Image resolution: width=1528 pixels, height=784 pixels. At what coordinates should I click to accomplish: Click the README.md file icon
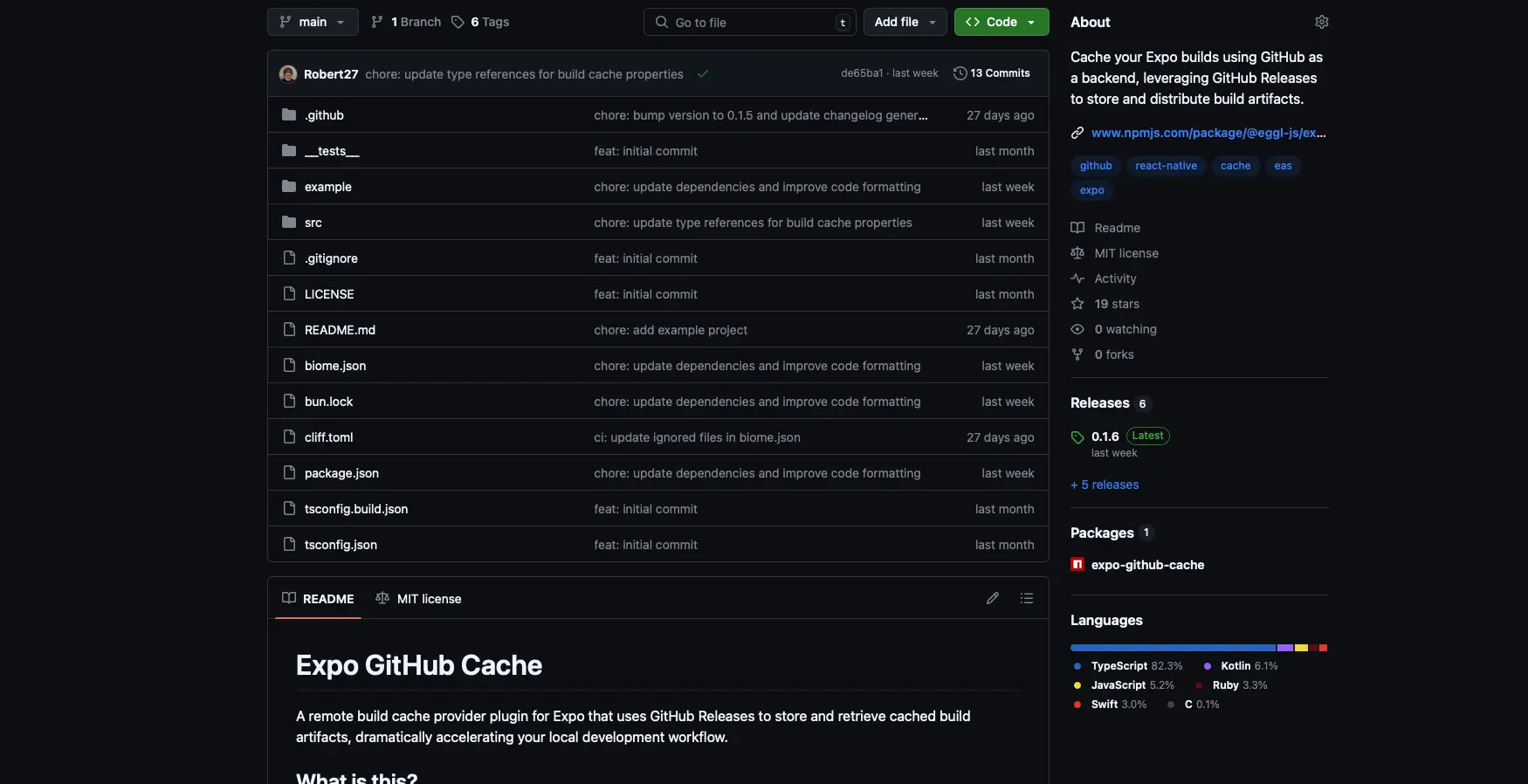tap(289, 329)
